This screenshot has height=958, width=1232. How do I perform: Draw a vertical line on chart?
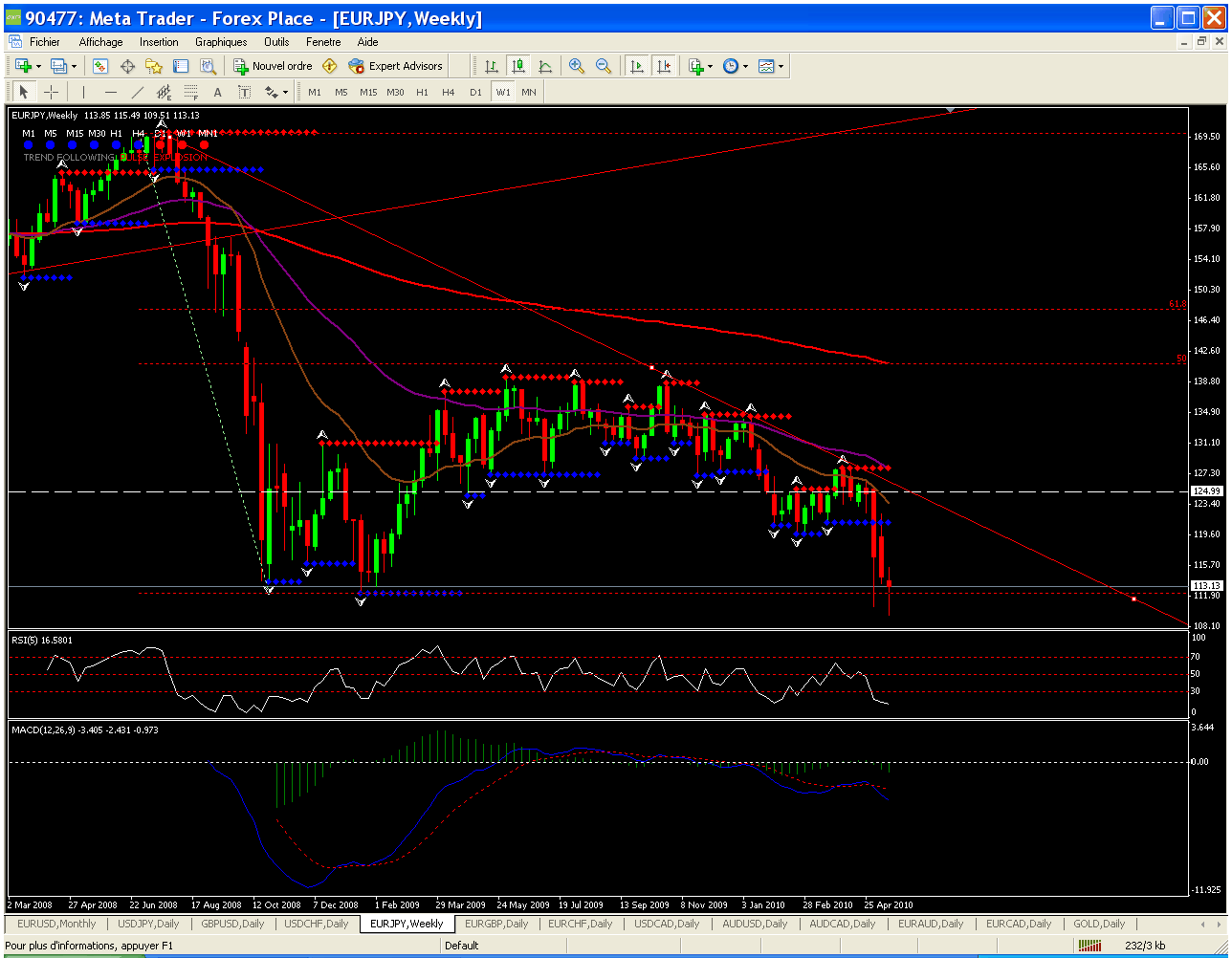tap(83, 92)
